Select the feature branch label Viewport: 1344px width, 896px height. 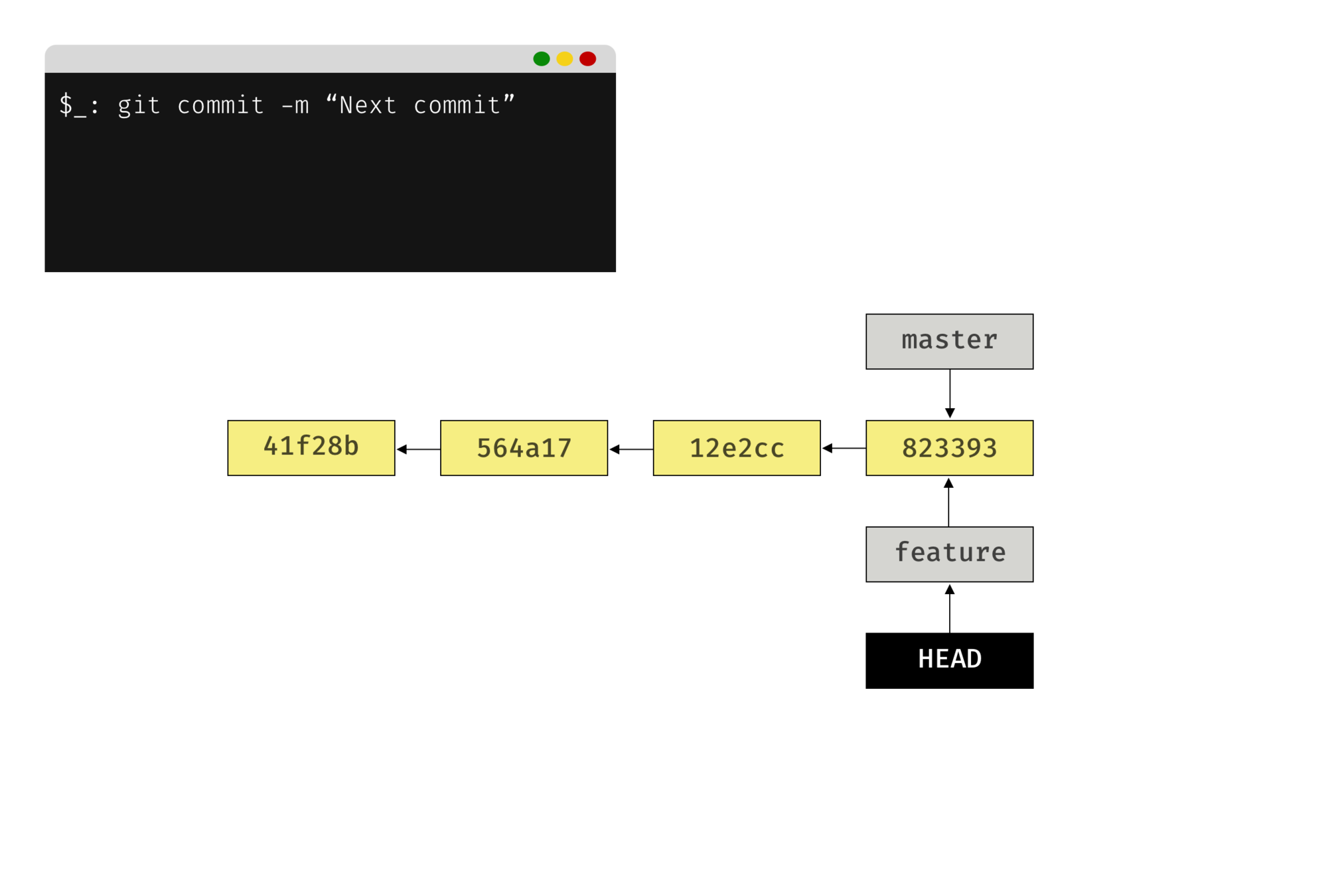[949, 554]
